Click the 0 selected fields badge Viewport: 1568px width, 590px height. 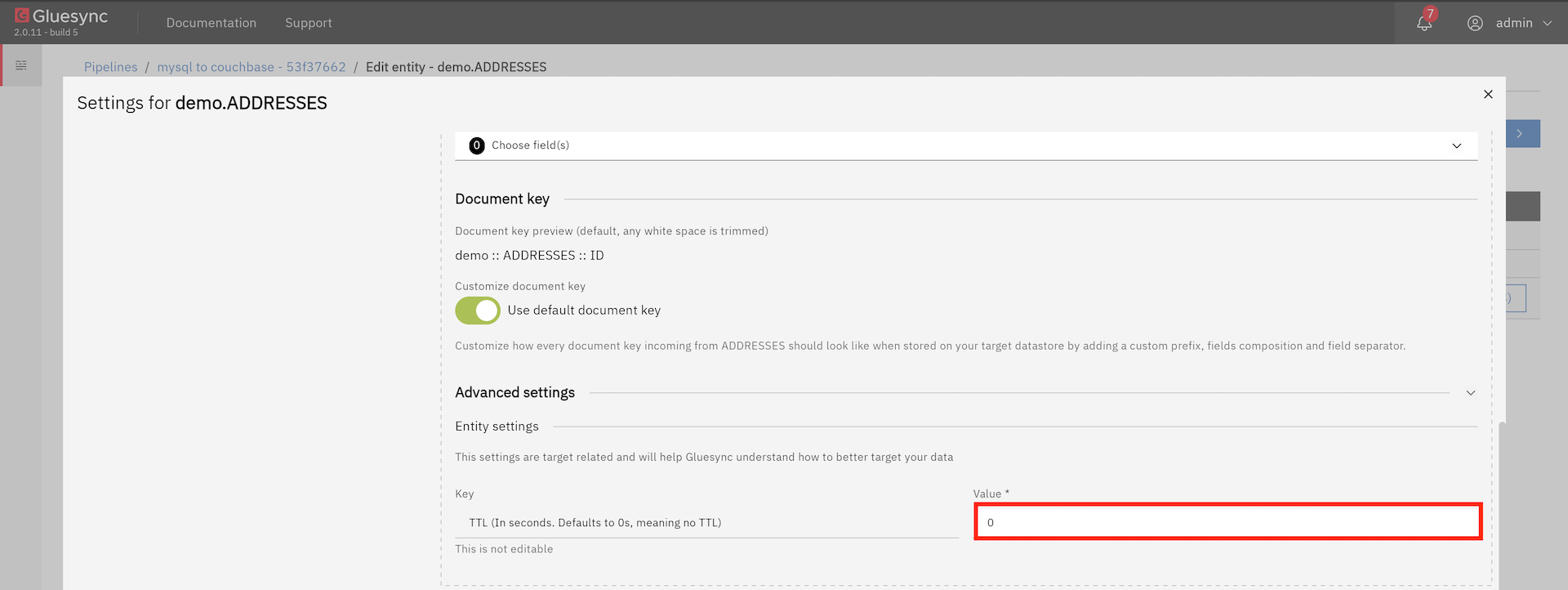pyautogui.click(x=477, y=145)
